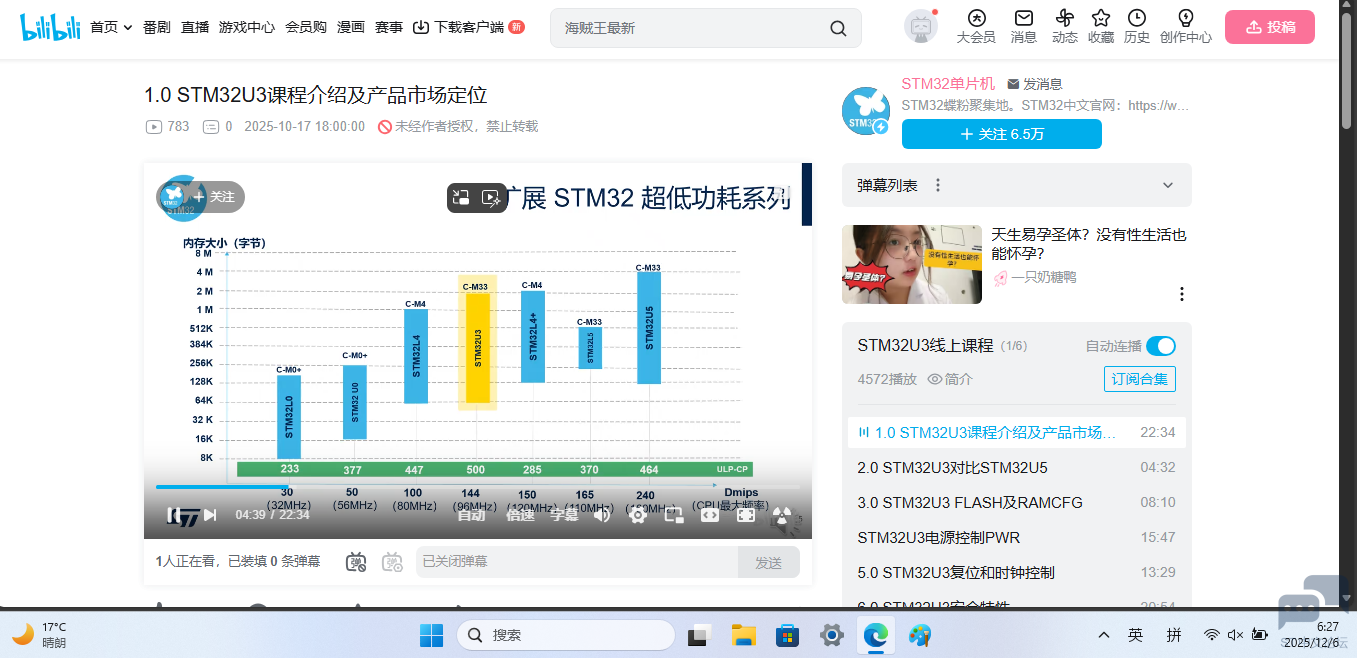This screenshot has width=1357, height=658.
Task: Open the 首页 dropdown in the top nav
Action: click(x=111, y=28)
